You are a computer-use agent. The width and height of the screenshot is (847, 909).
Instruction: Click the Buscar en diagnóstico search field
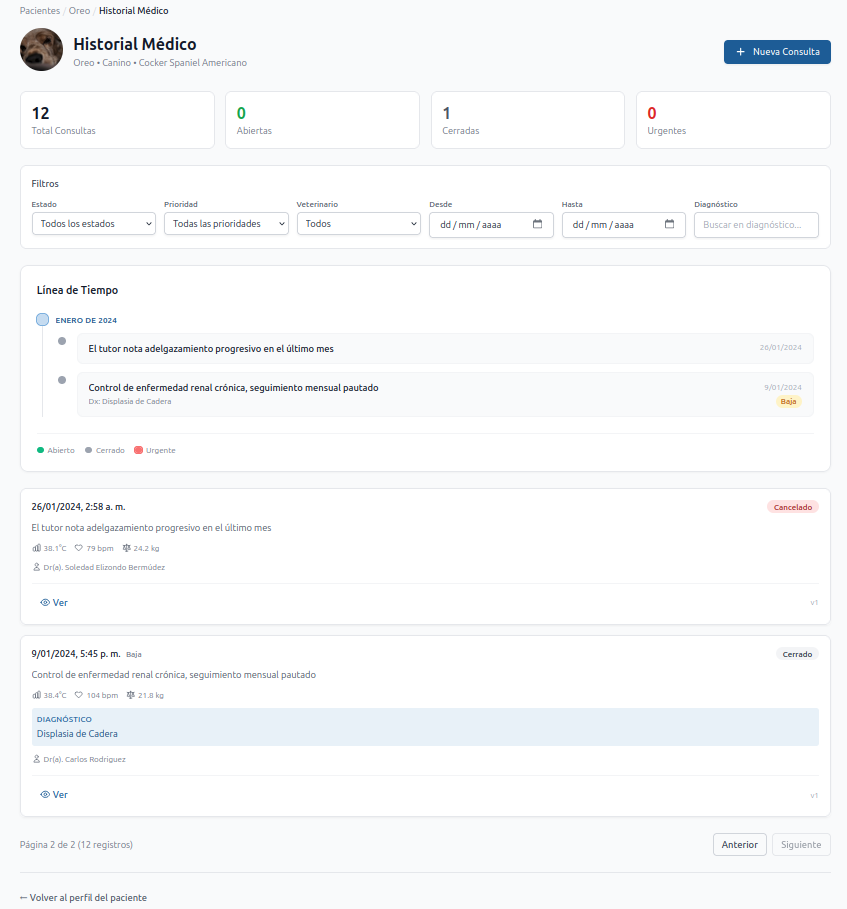(x=756, y=225)
